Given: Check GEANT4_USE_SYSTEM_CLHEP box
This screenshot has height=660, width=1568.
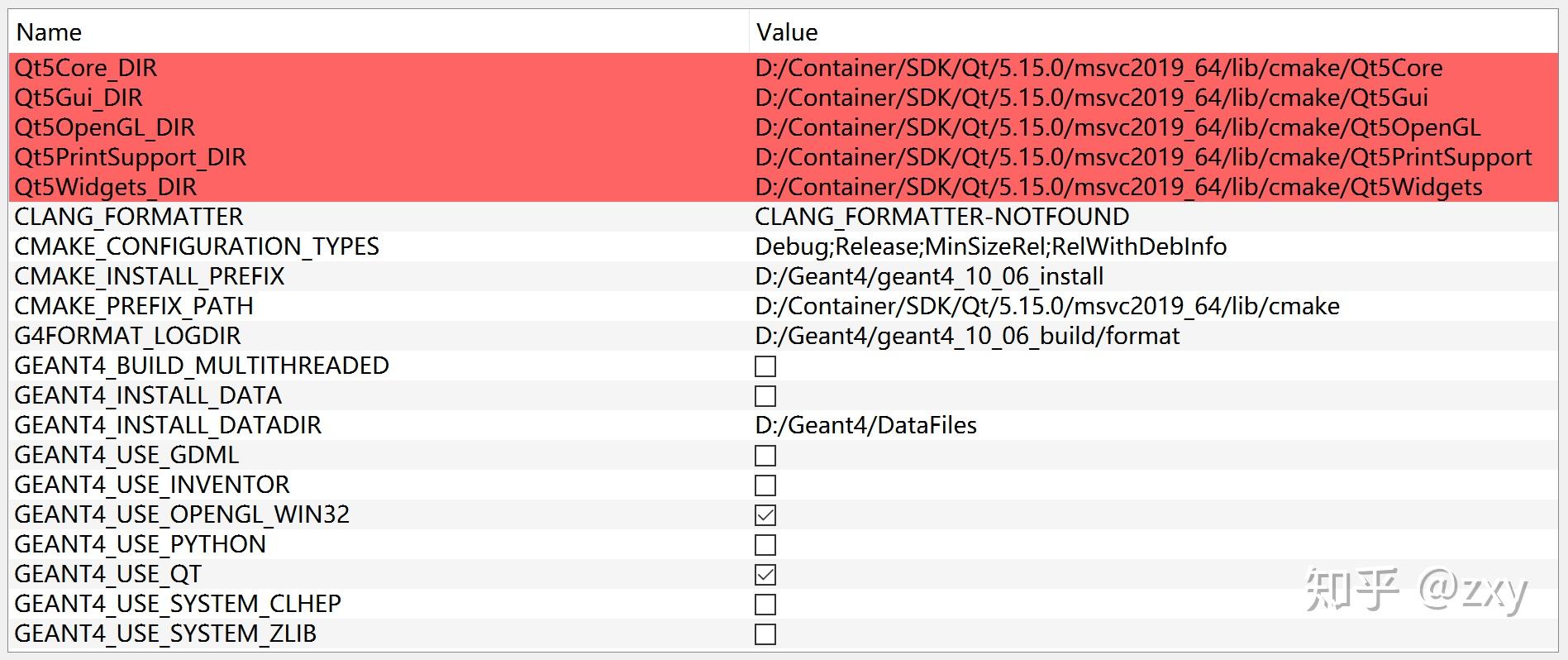Looking at the screenshot, I should pos(765,605).
